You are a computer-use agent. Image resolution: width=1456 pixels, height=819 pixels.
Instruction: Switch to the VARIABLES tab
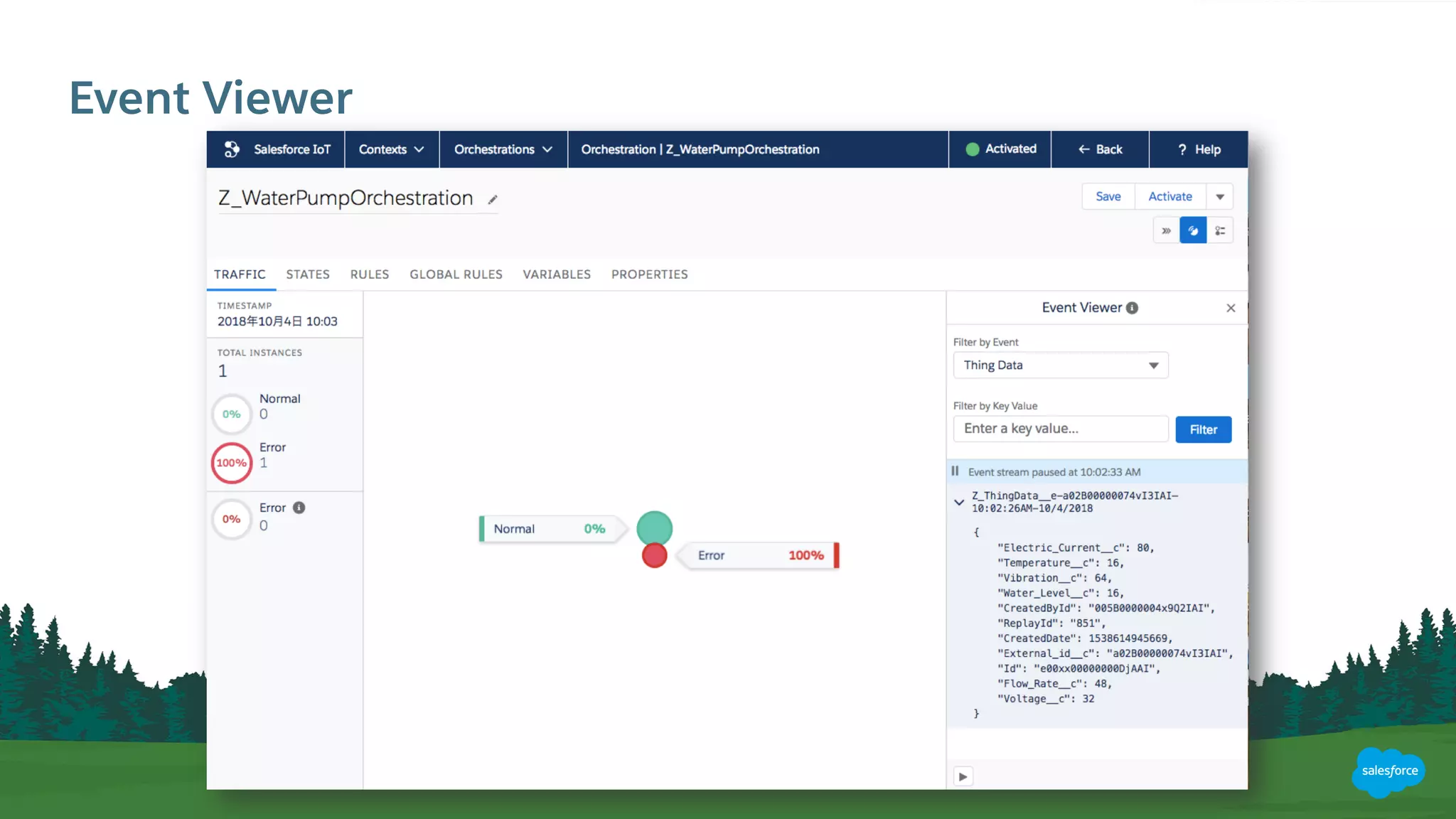(557, 274)
